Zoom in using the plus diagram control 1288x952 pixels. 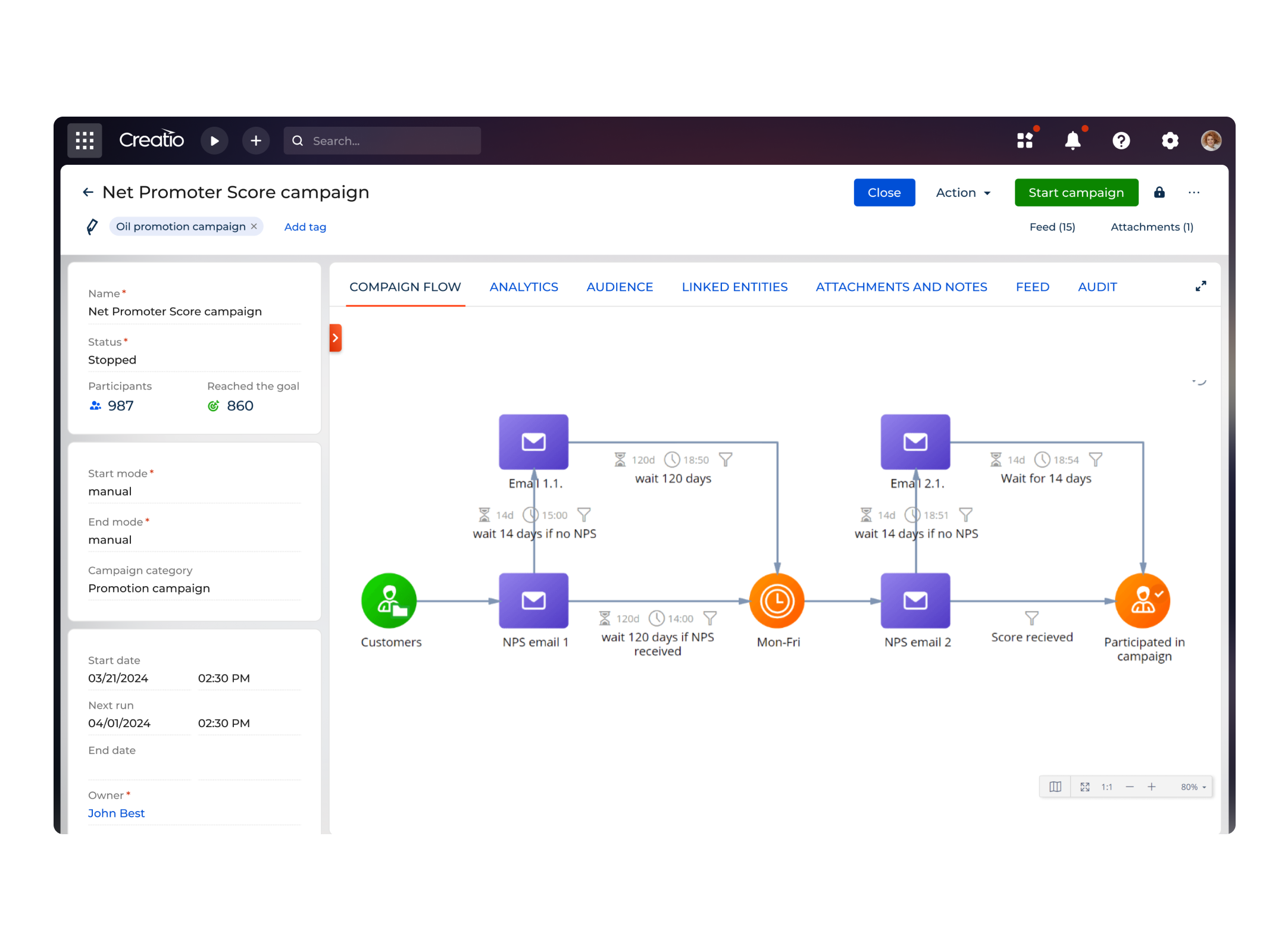[1151, 787]
